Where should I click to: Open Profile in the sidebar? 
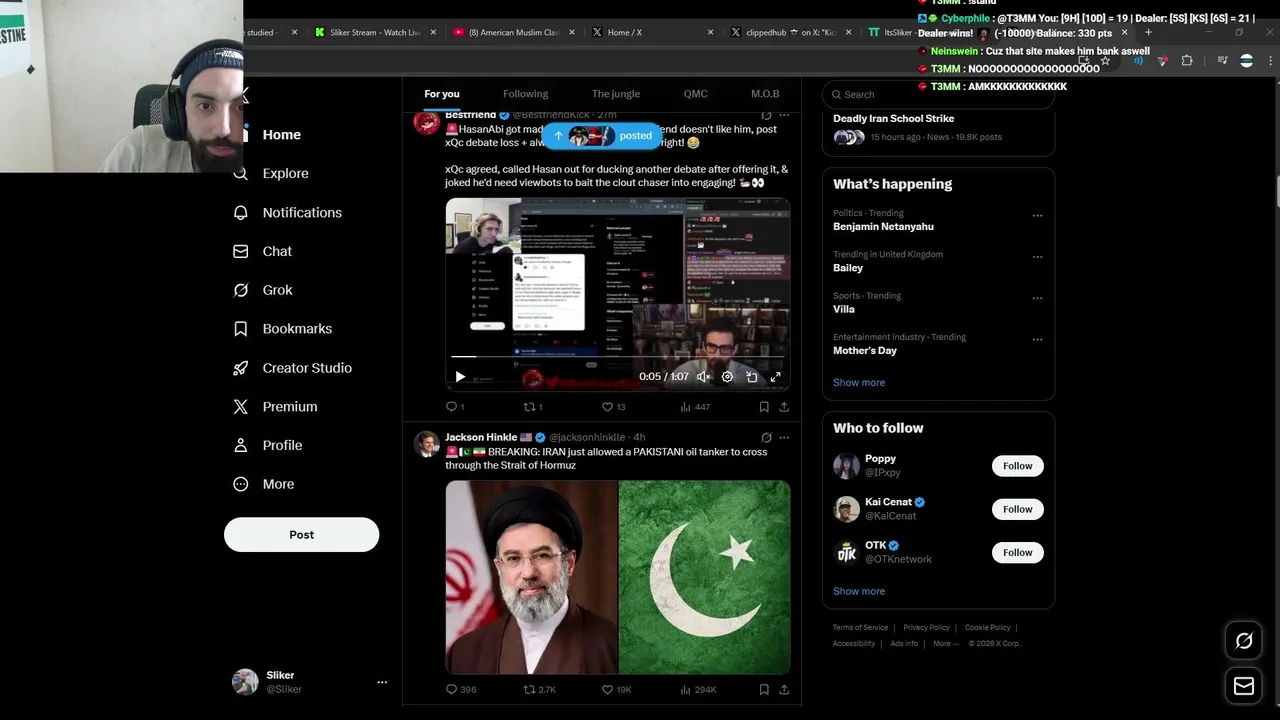pos(268,445)
